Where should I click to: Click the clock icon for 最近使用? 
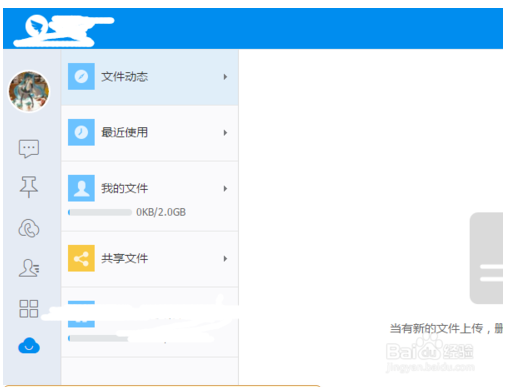coord(81,132)
